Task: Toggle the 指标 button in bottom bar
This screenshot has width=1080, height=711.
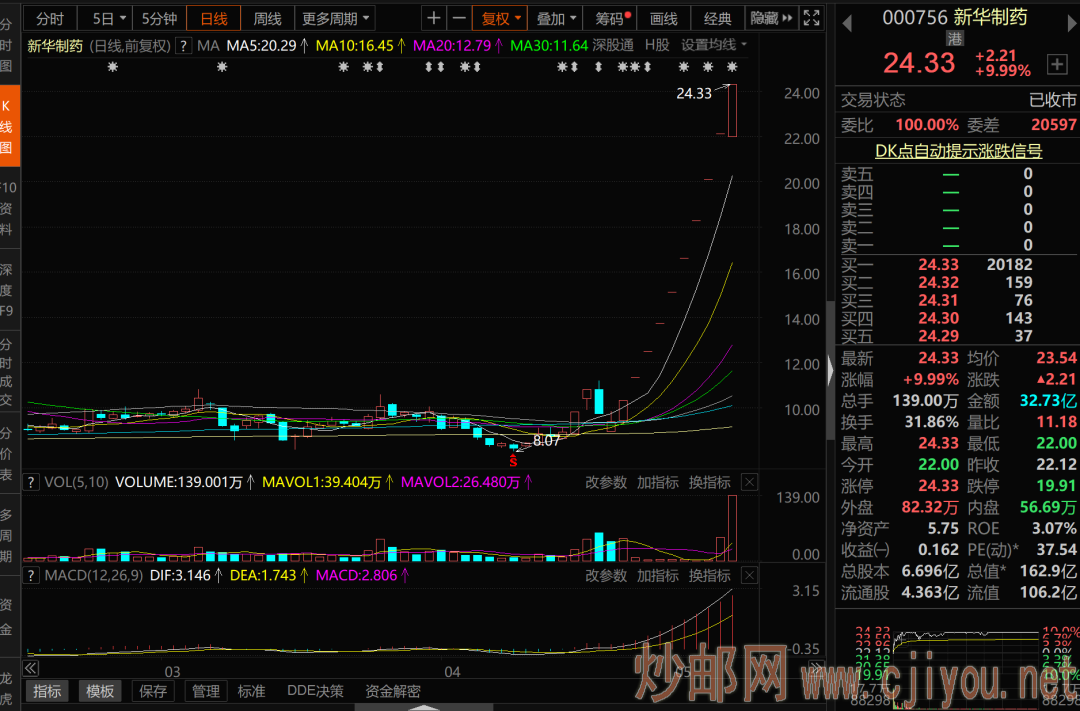Action: [47, 691]
